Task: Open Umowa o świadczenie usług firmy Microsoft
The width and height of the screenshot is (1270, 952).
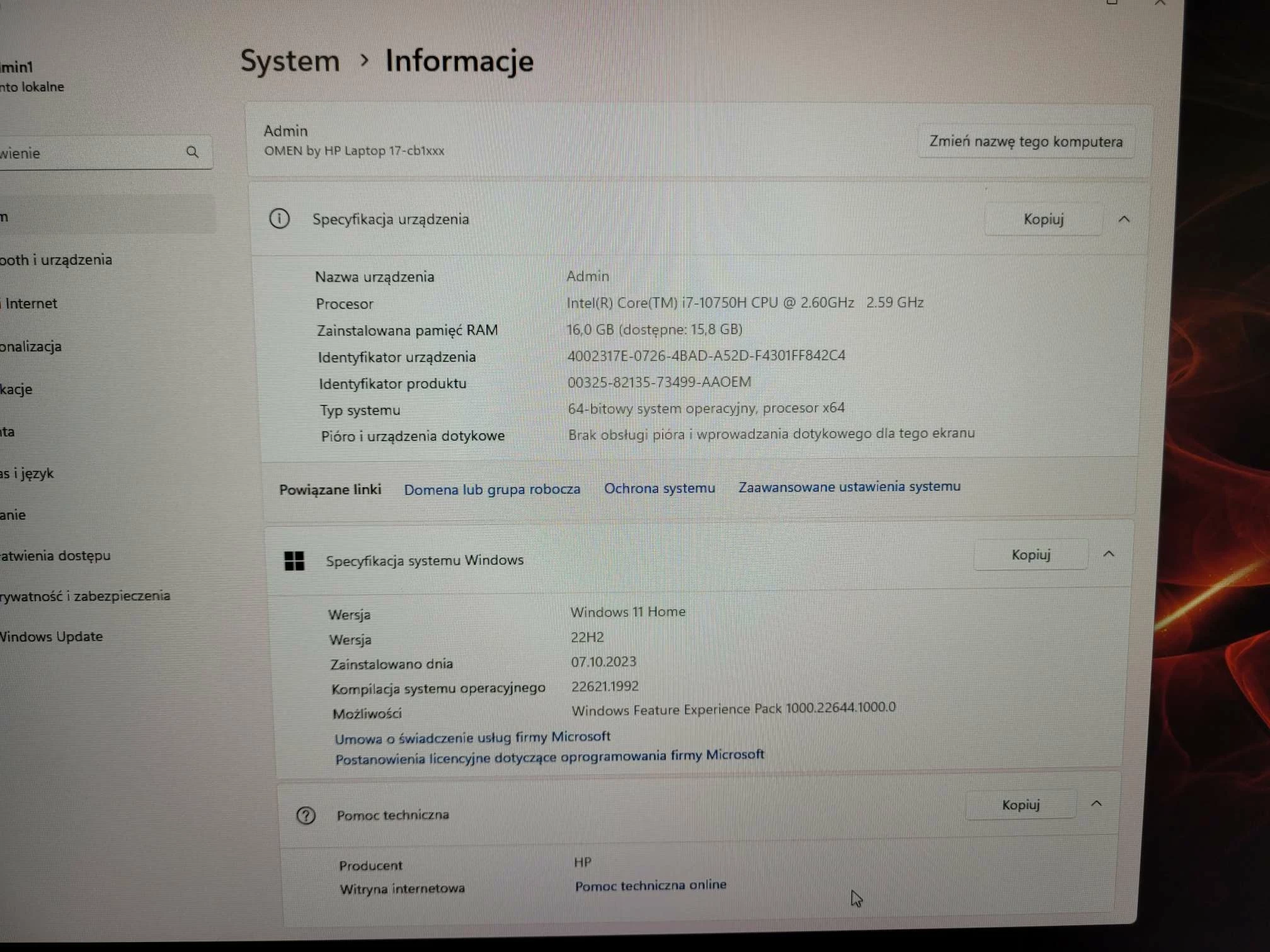Action: tap(472, 737)
